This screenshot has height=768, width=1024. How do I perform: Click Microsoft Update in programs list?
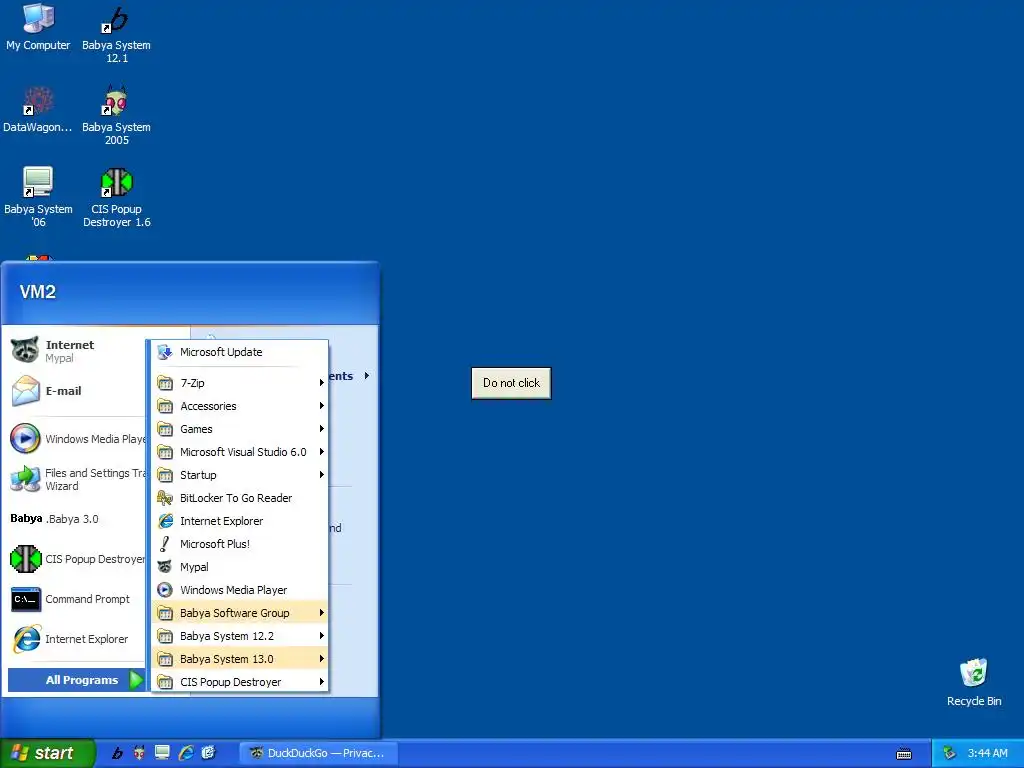click(240, 352)
